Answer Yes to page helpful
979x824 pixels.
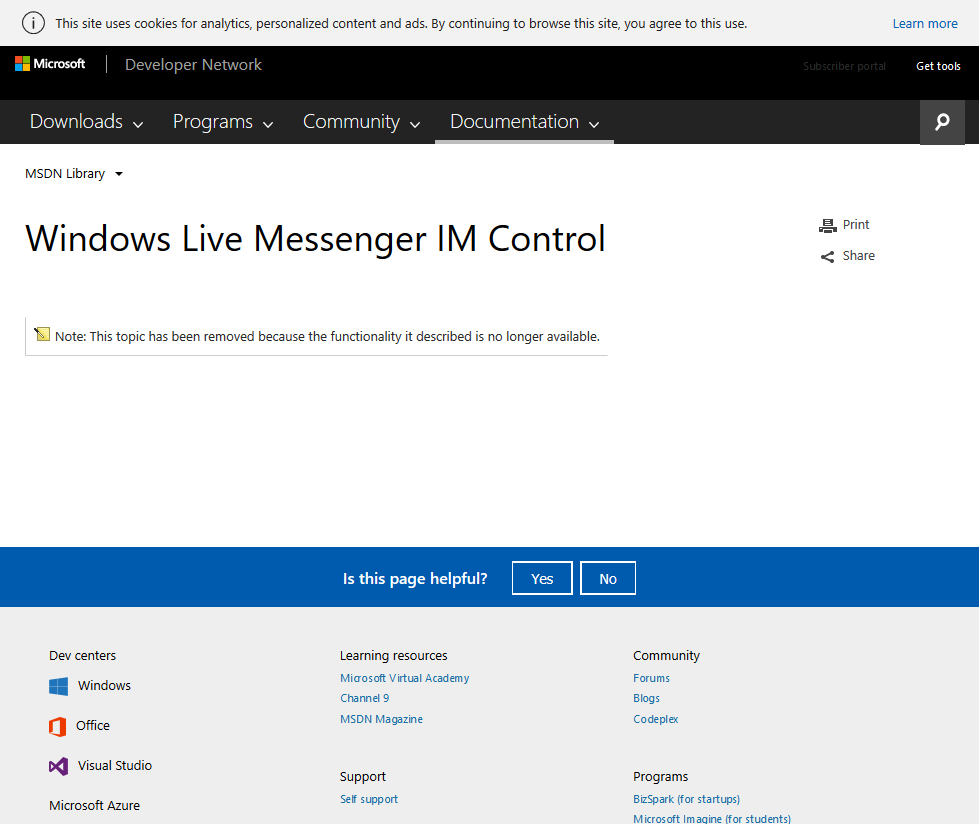tap(542, 578)
